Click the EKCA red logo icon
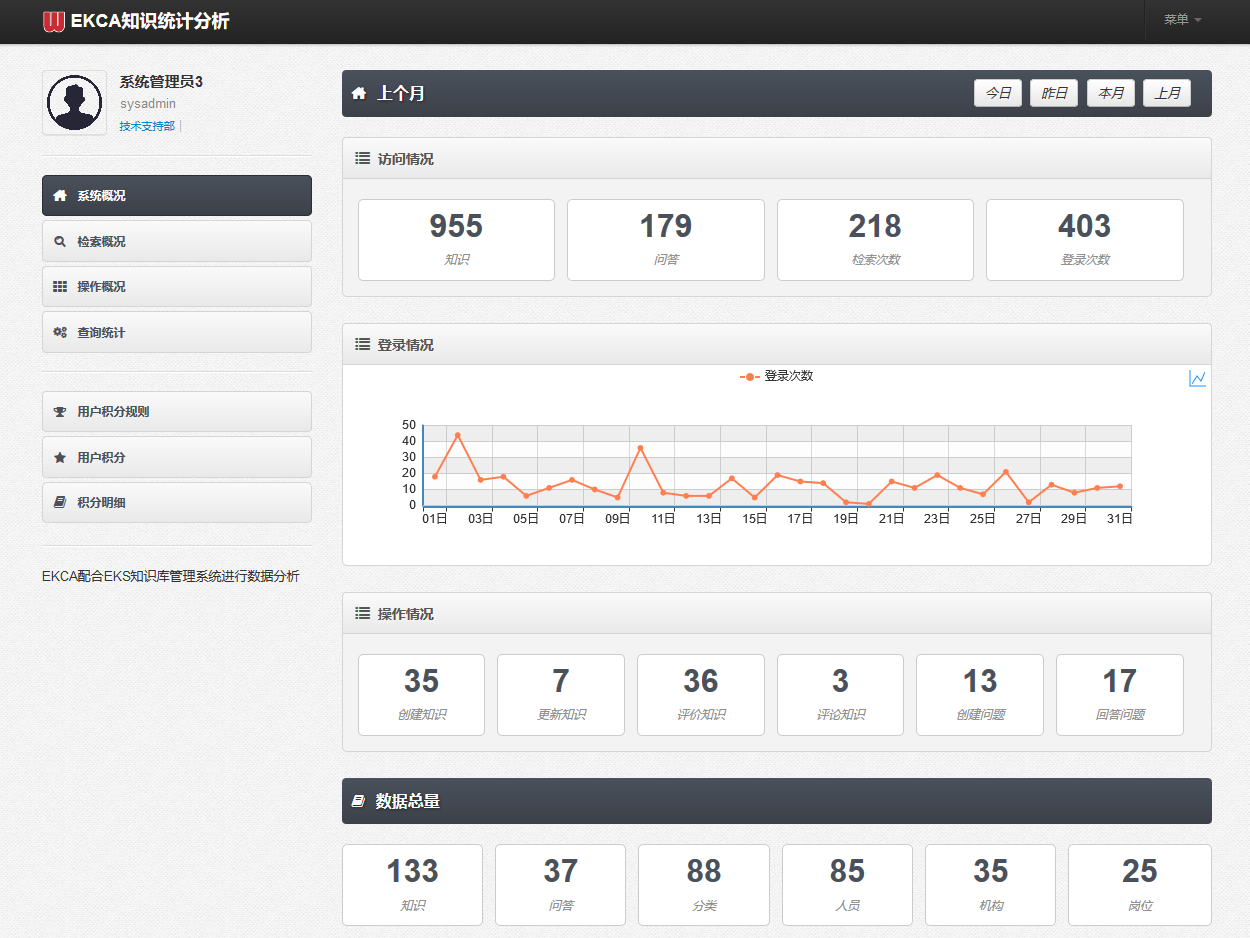Viewport: 1250px width, 938px height. [54, 21]
